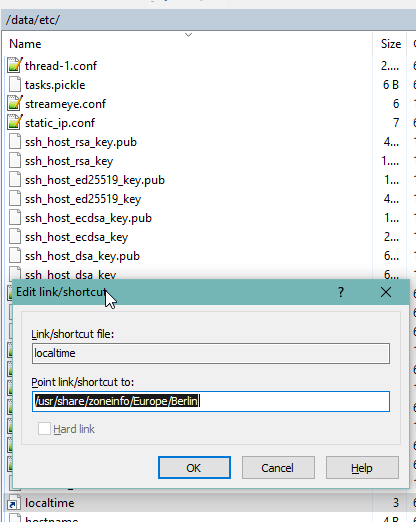Click the localtime shortcut icon in file list
This screenshot has height=522, width=416.
click(14, 503)
